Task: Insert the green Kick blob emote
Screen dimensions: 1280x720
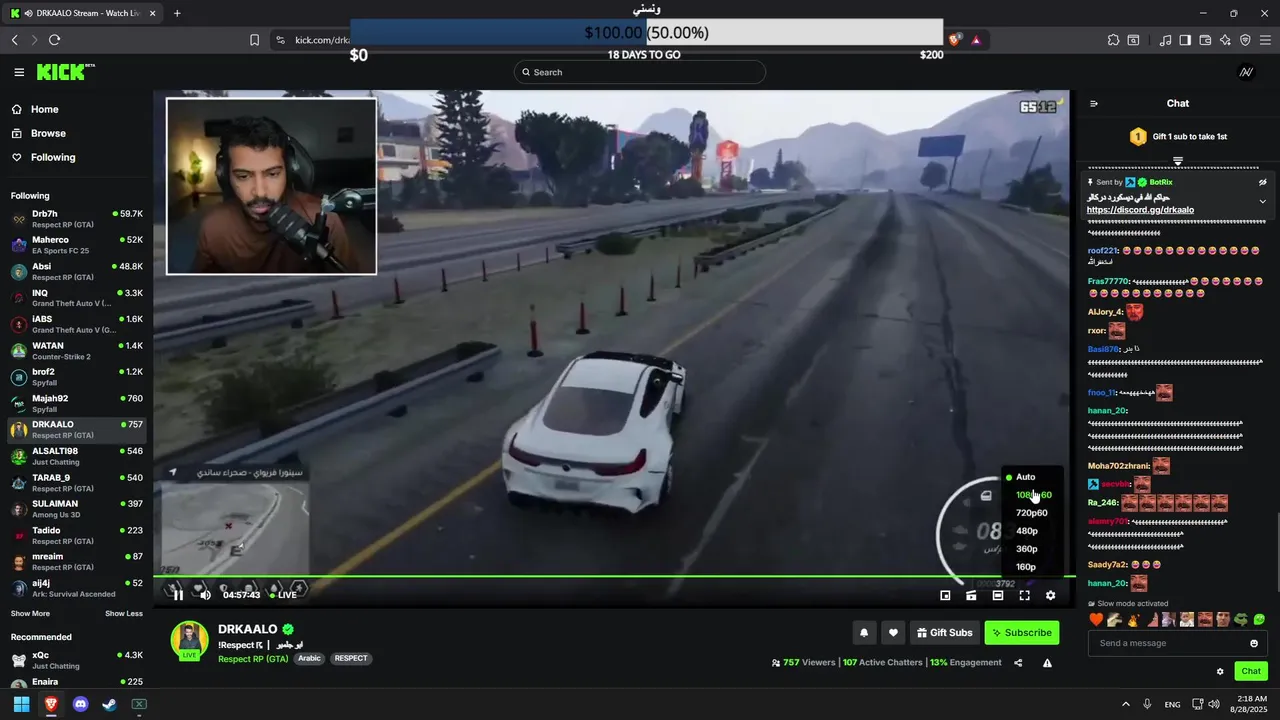Action: pyautogui.click(x=1259, y=620)
